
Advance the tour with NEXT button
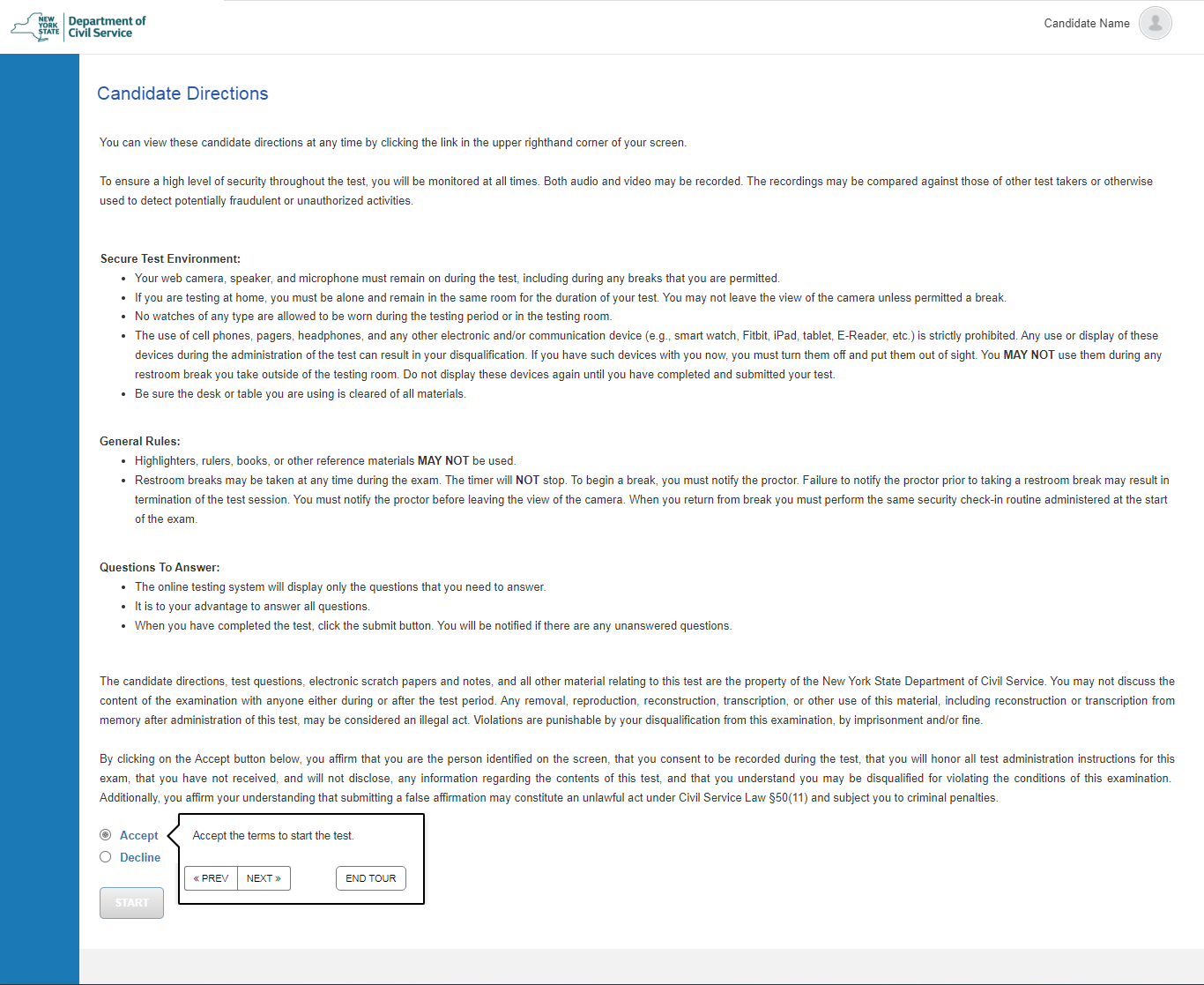click(264, 878)
